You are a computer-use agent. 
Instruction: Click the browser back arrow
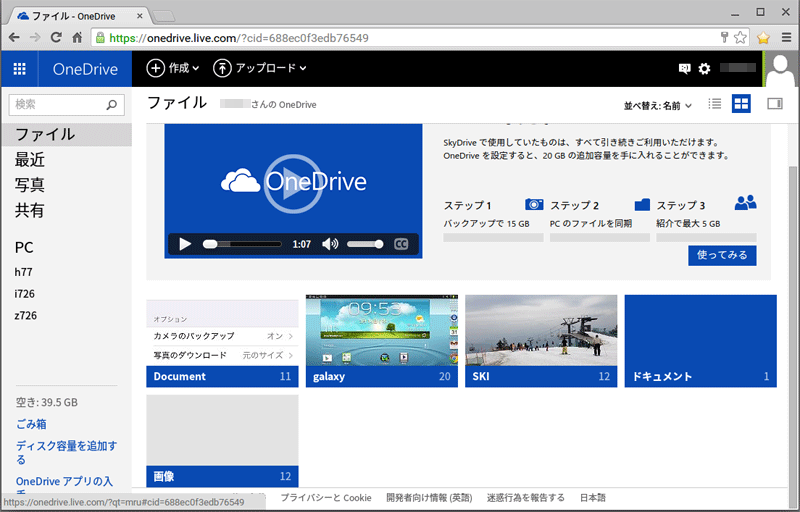14,37
